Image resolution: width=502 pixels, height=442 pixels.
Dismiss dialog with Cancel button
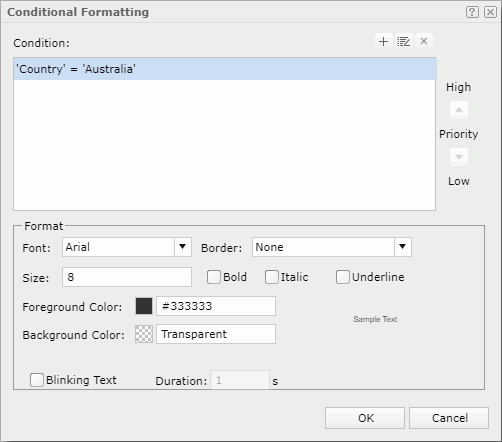tap(449, 418)
